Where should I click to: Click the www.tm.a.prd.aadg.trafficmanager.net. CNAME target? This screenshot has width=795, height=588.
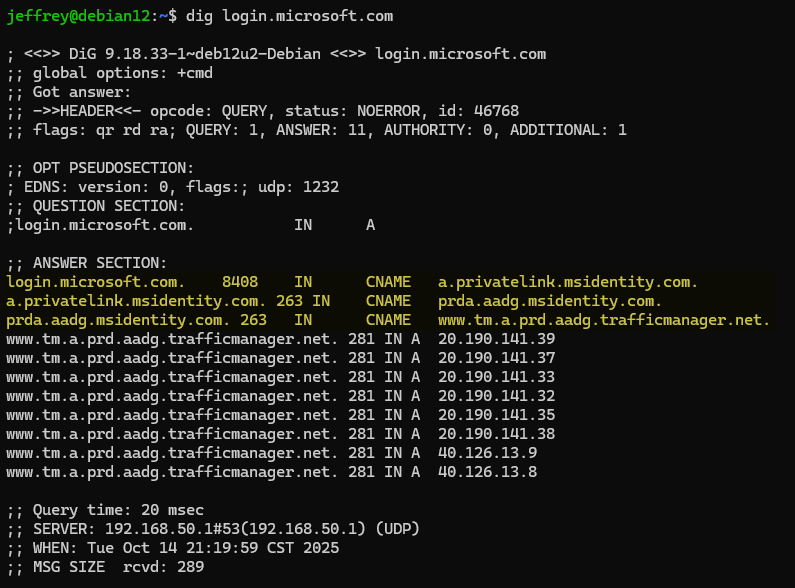point(604,320)
